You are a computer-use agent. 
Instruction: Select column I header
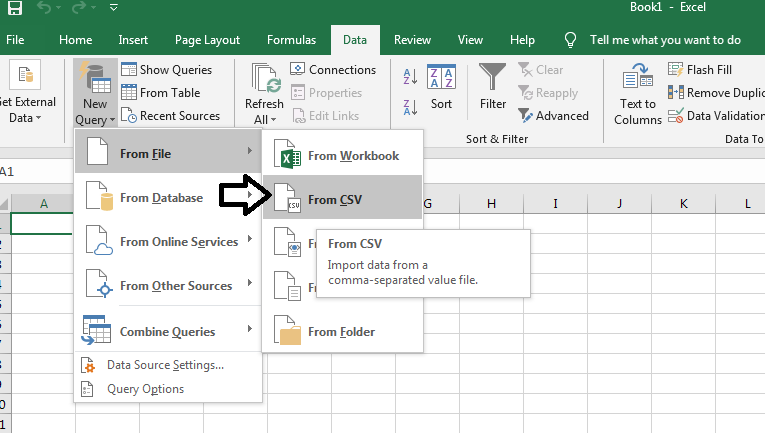(555, 203)
